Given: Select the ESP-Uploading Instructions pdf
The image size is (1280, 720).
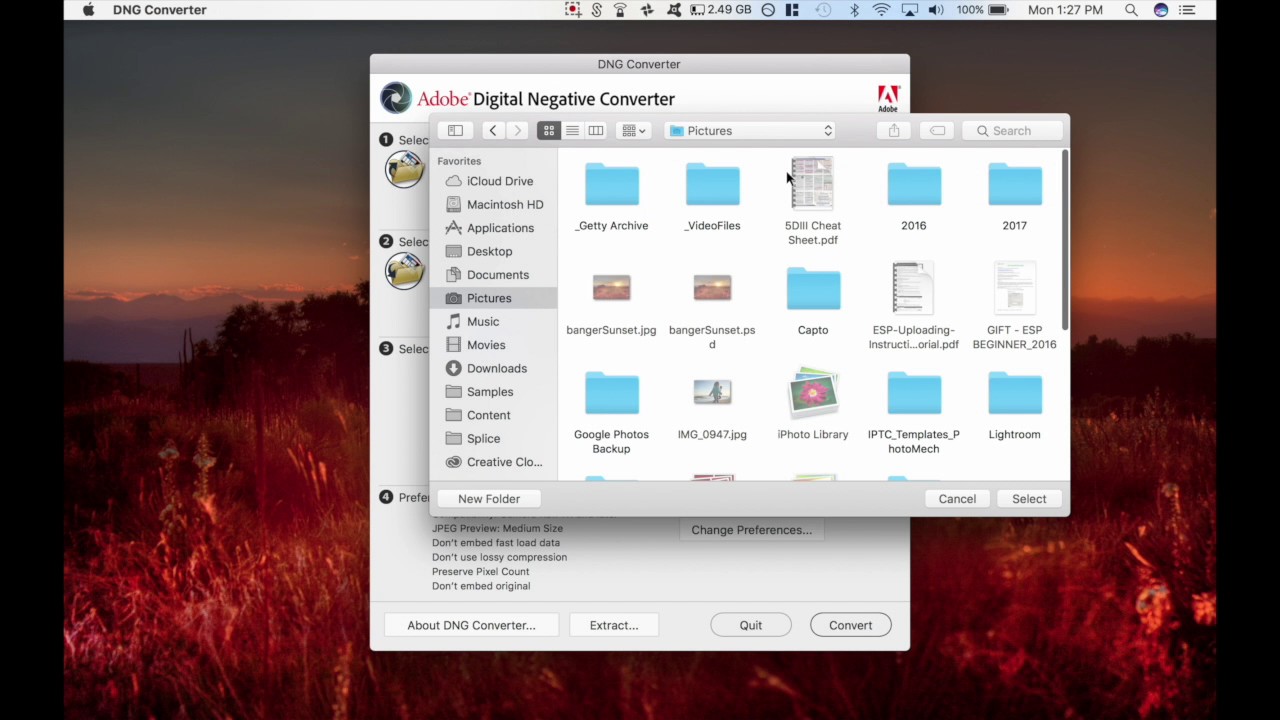Looking at the screenshot, I should click(913, 288).
